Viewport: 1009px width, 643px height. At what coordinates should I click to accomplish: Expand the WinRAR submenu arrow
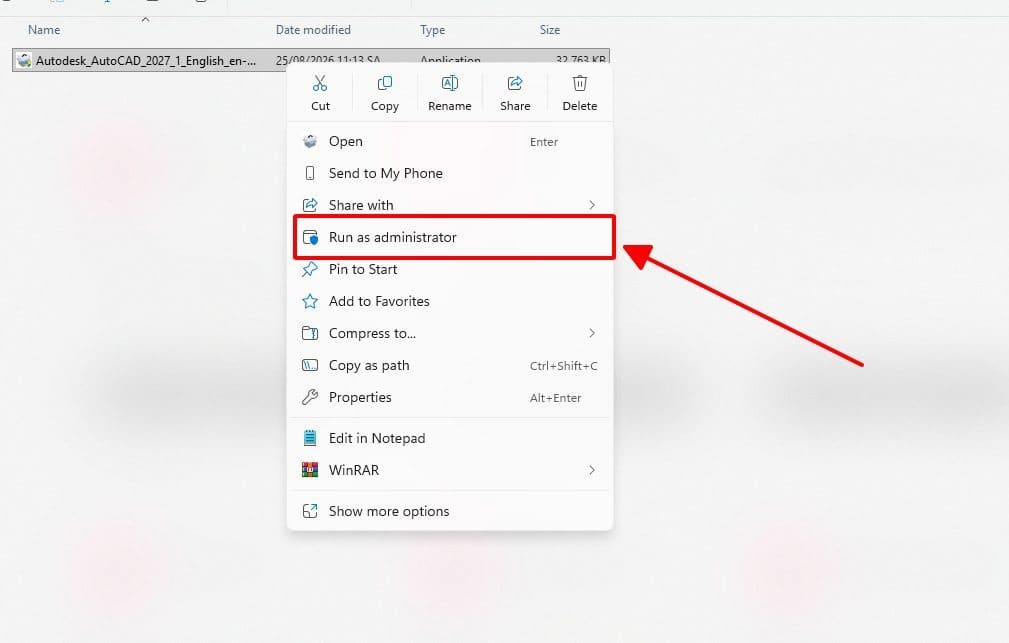coord(592,471)
